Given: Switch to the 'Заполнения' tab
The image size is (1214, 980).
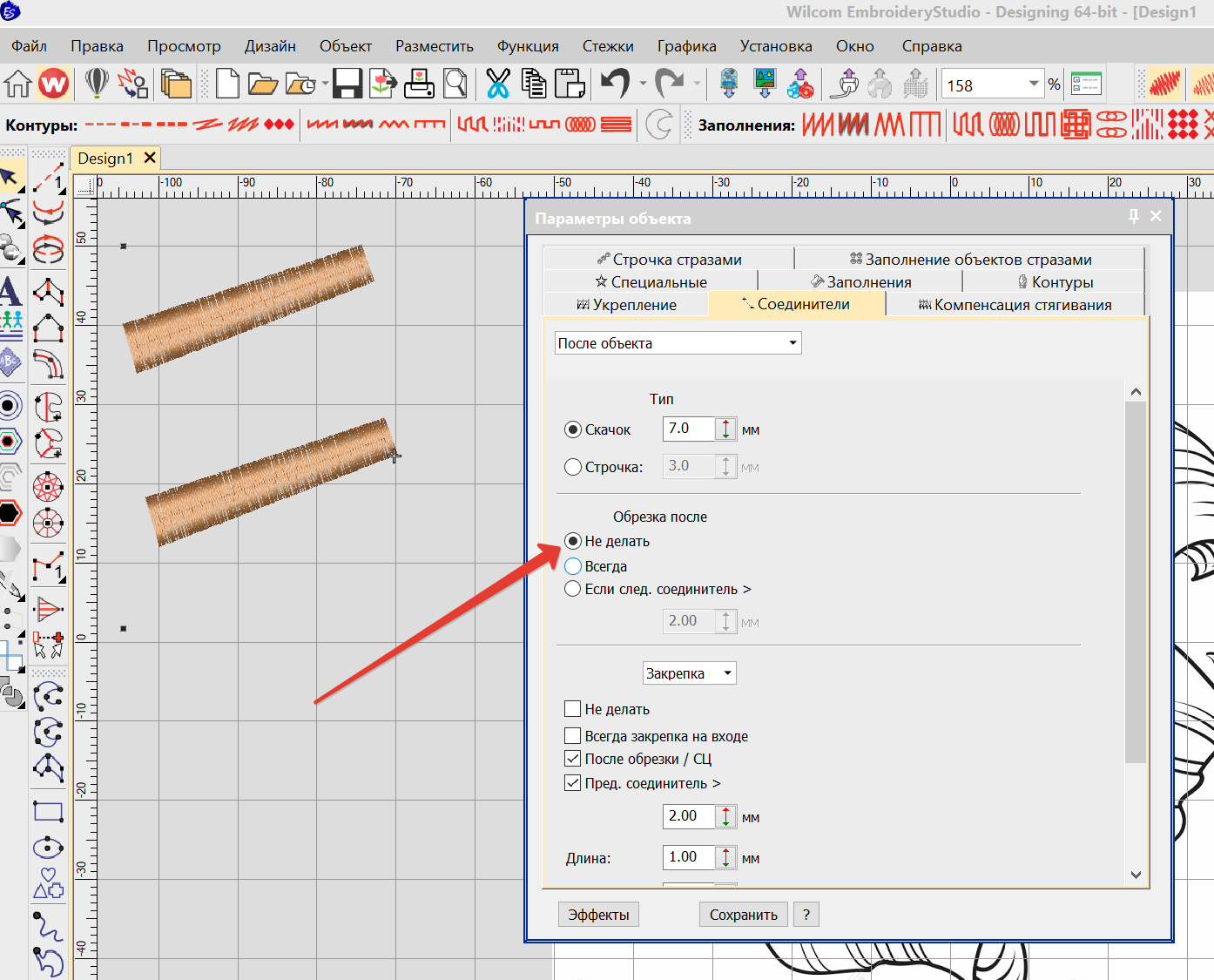Looking at the screenshot, I should (x=860, y=282).
